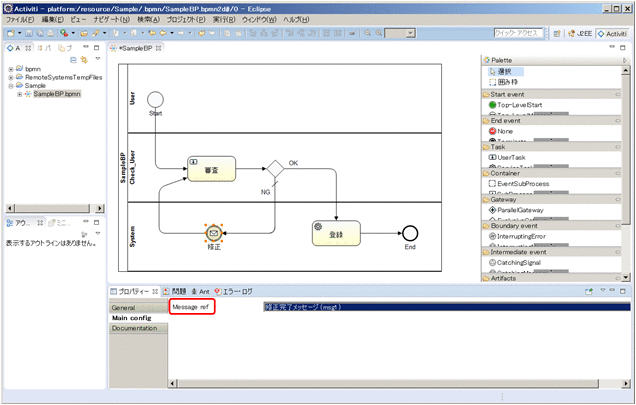Viewport: 636px width, 405px height.
Task: Click the End event circle
Action: tap(409, 233)
